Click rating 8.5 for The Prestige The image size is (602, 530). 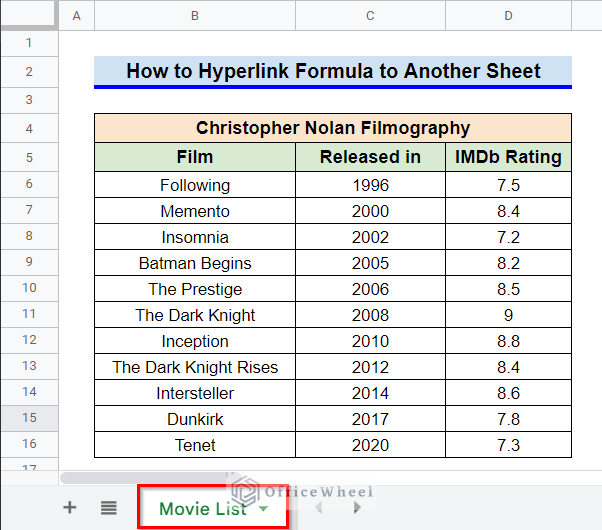[x=508, y=289]
